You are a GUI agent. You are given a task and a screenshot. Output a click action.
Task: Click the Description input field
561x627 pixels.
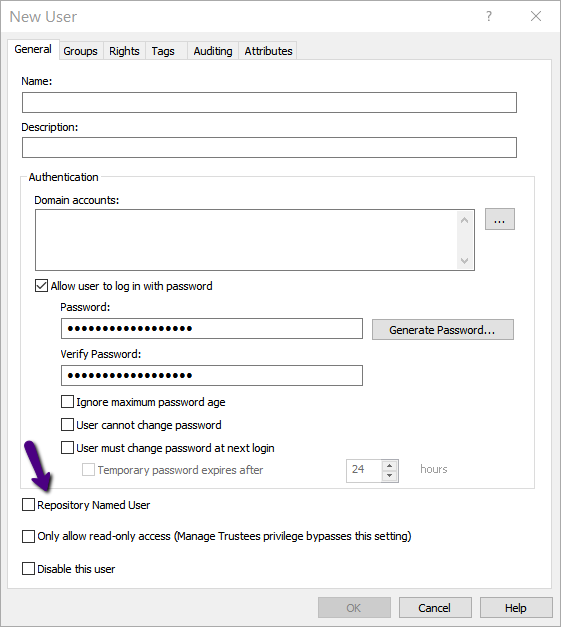[x=270, y=148]
